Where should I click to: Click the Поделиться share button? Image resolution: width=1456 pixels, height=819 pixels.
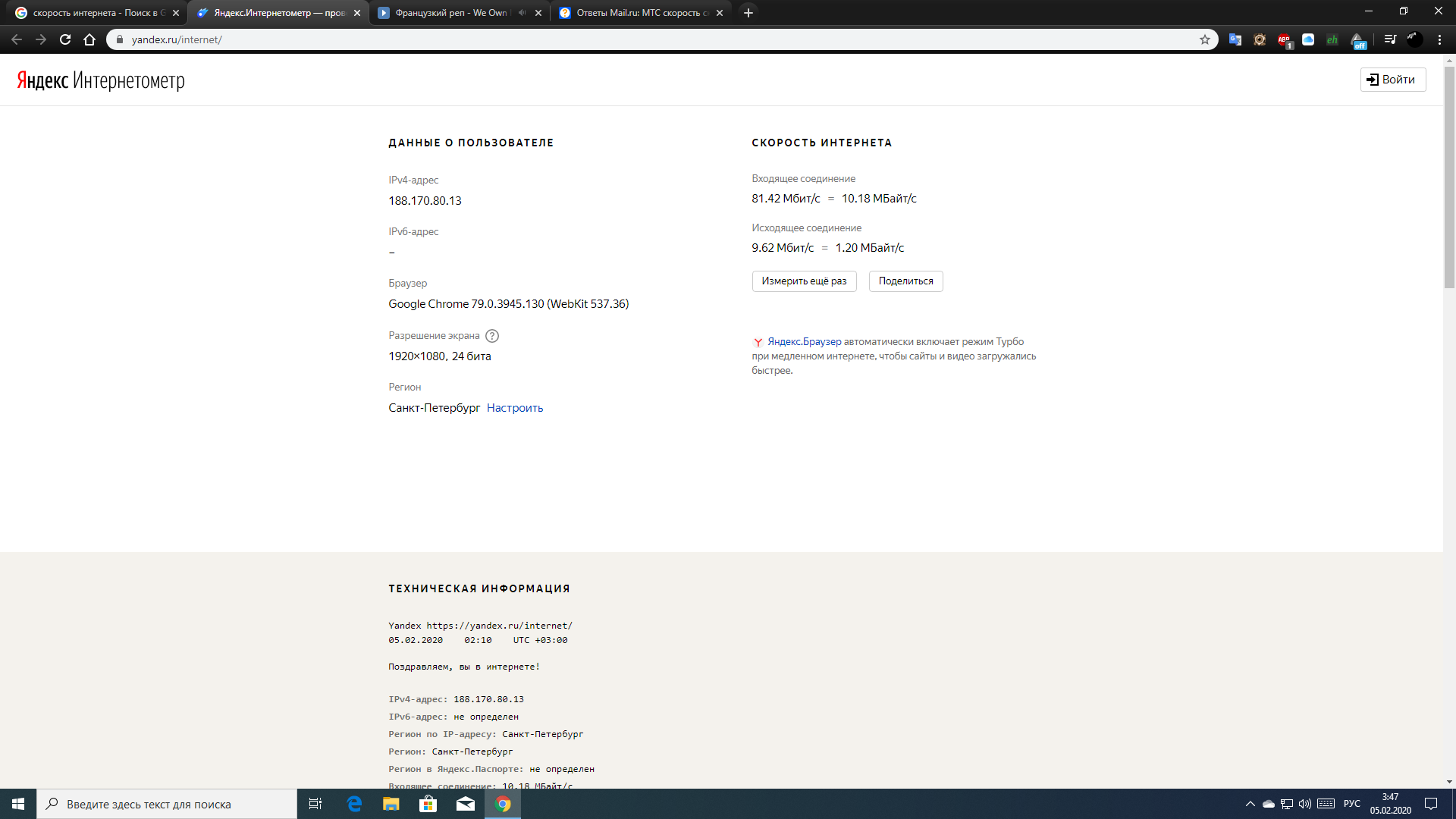(x=905, y=281)
